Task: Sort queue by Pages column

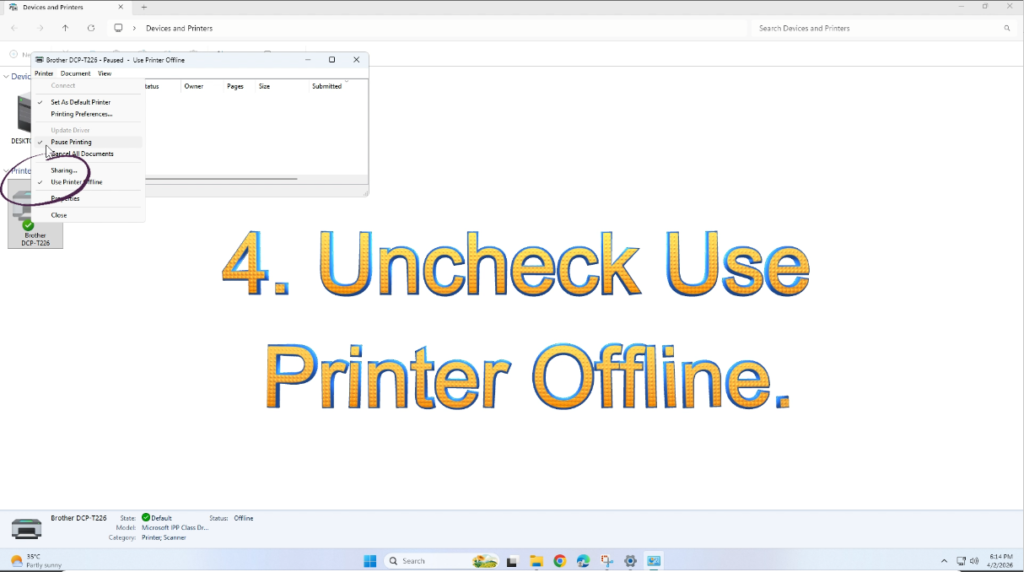Action: (235, 86)
